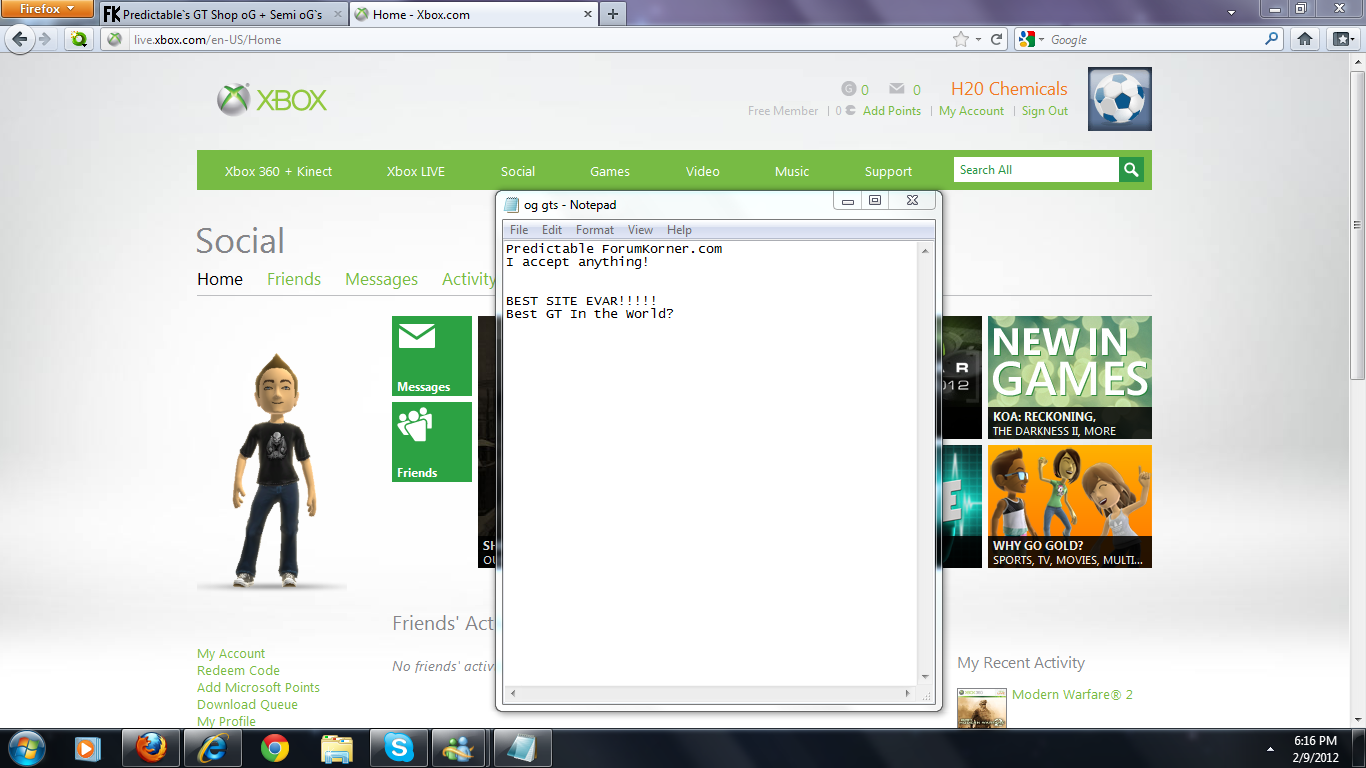
Task: Open Skype from the taskbar
Action: point(399,747)
